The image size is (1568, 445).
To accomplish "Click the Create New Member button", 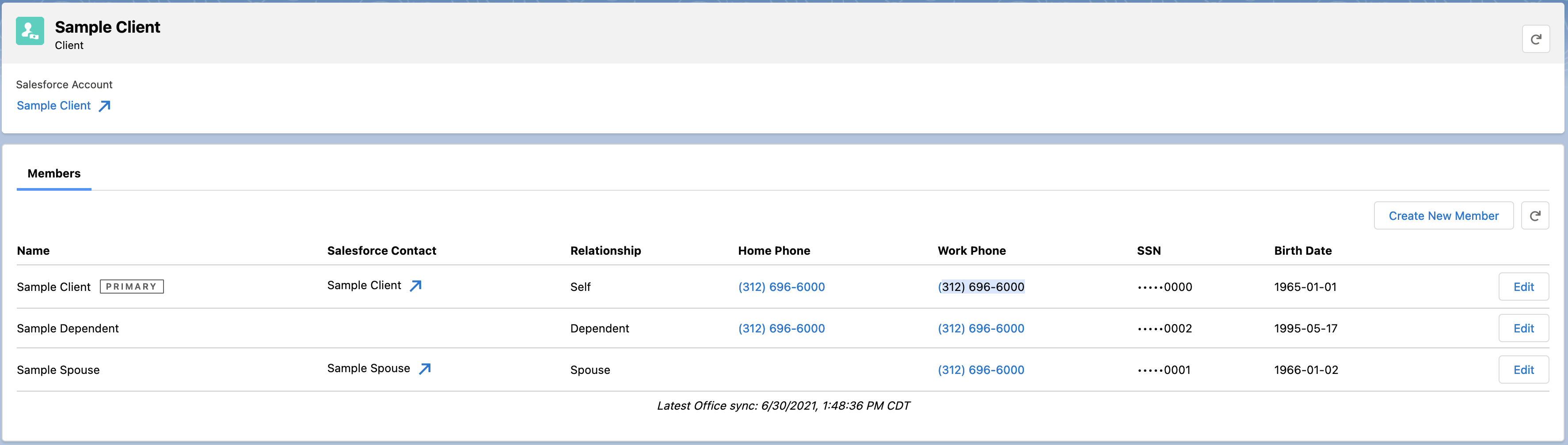I will [x=1442, y=216].
